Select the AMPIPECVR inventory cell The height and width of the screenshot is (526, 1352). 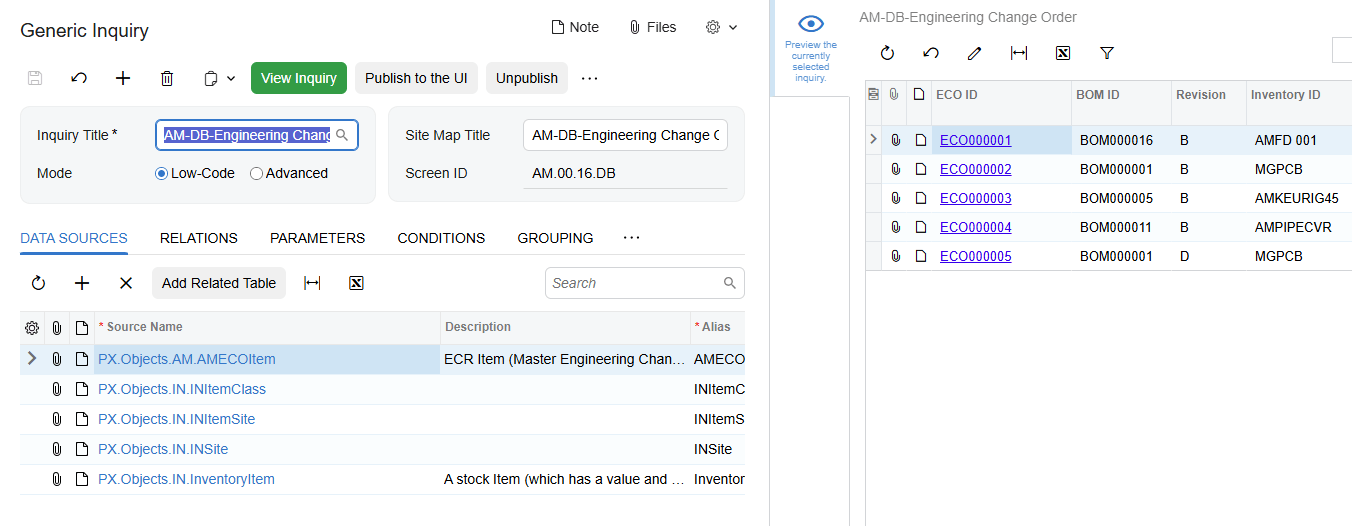(1297, 227)
